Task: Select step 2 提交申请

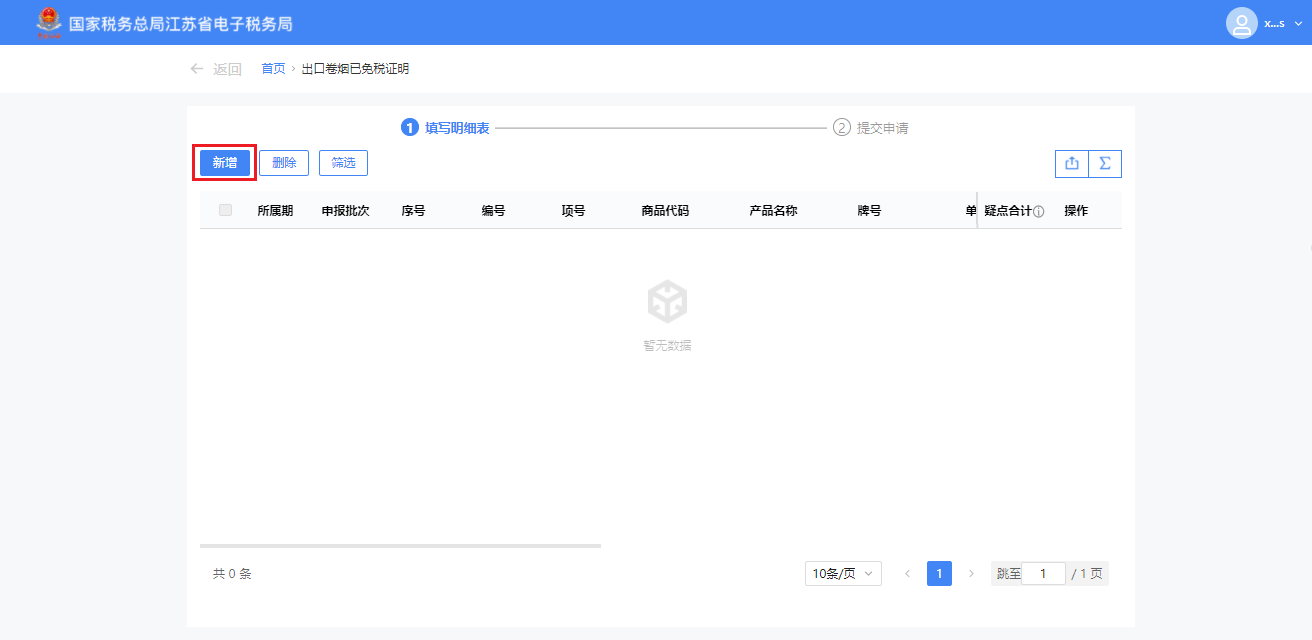Action: pyautogui.click(x=871, y=128)
